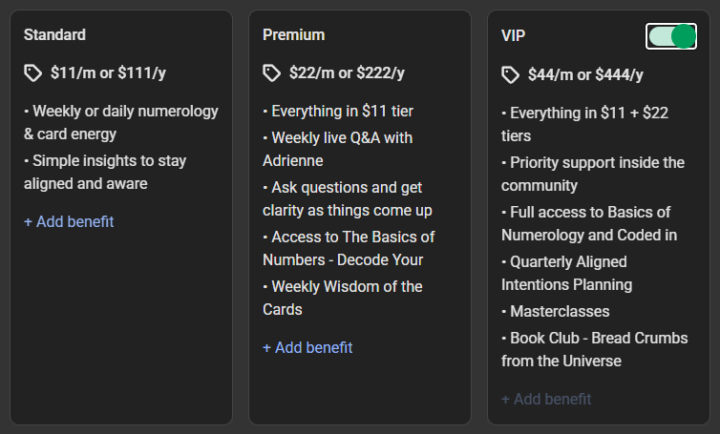Select the Standard tier title
This screenshot has width=720, height=434.
(x=55, y=35)
